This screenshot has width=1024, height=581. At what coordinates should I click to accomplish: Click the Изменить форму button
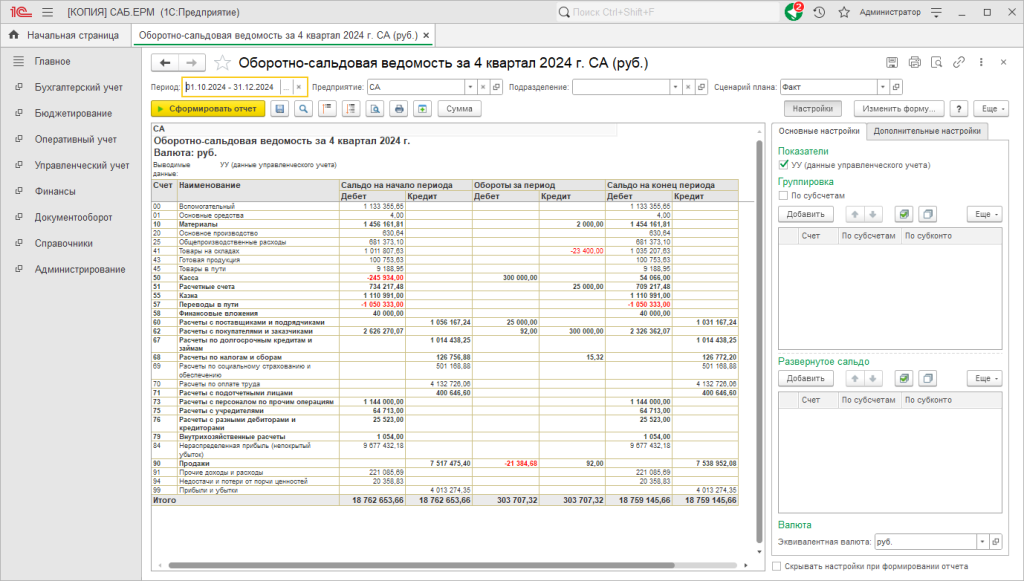(x=899, y=109)
